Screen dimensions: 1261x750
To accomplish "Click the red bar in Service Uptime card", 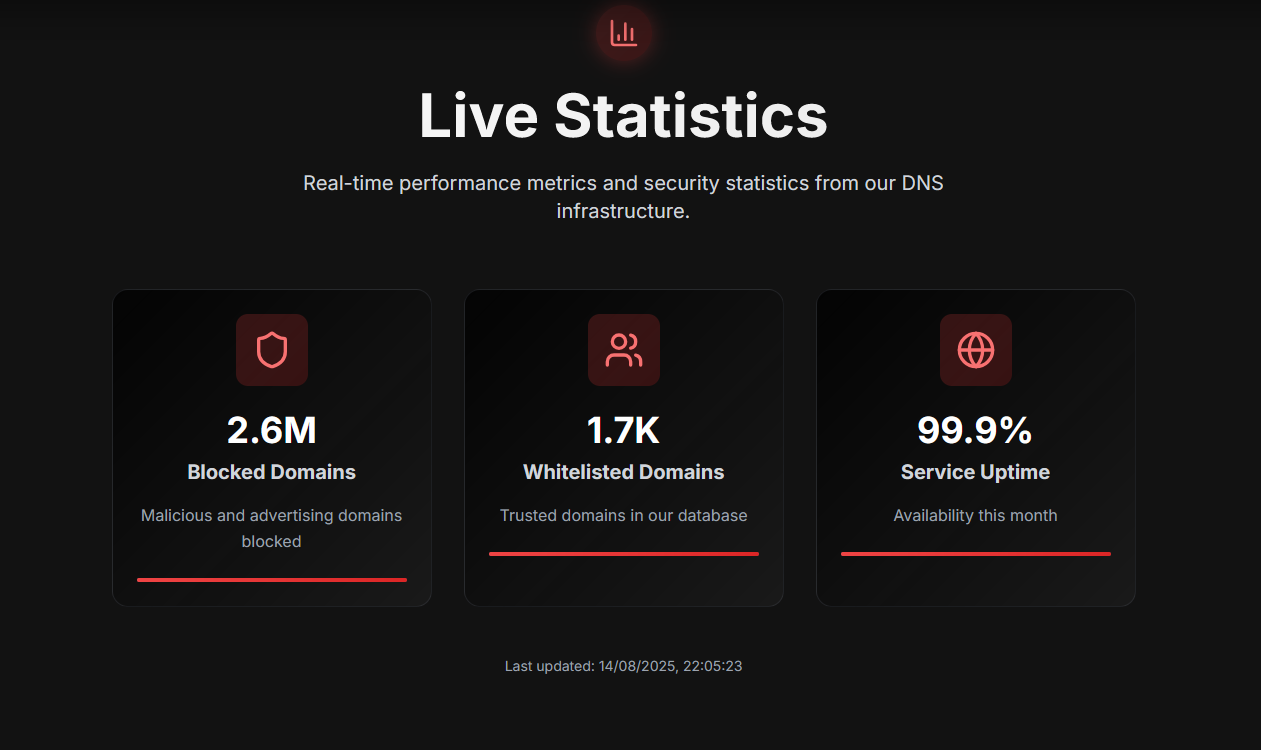I will coord(976,553).
